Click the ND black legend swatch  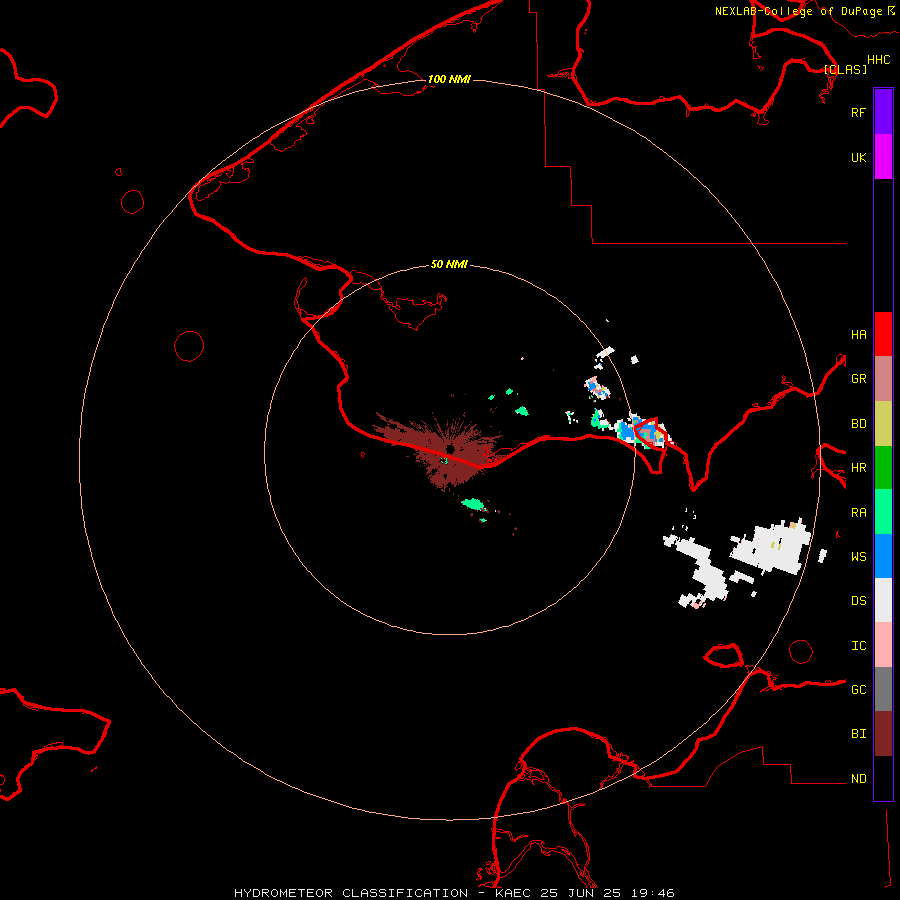883,778
